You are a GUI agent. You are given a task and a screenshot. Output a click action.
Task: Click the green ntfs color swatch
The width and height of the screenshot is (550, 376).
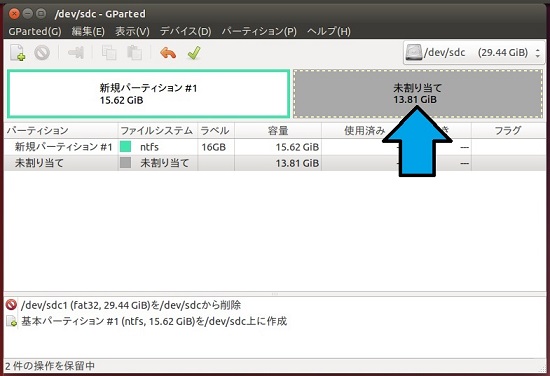[126, 147]
